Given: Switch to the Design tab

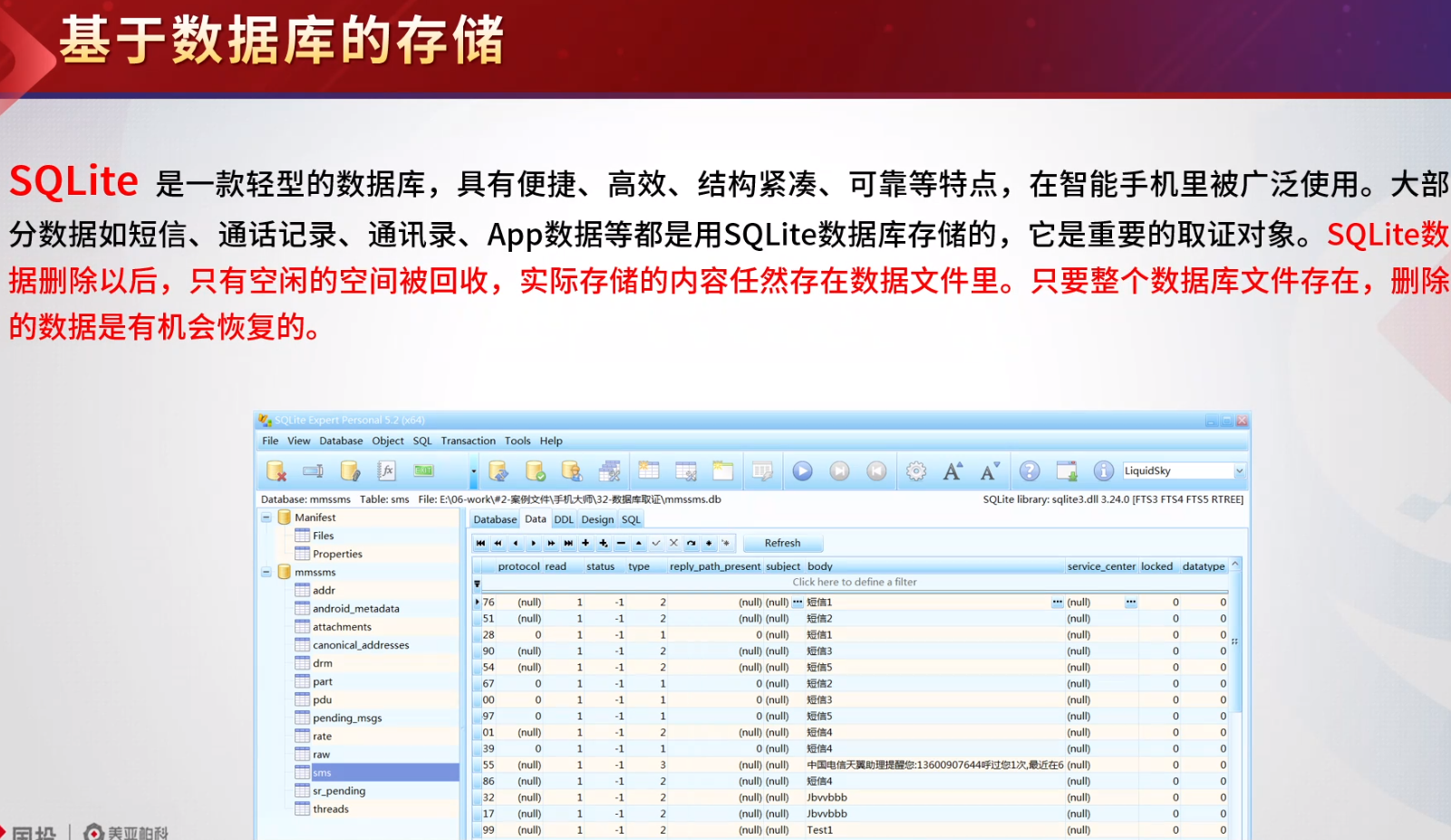Looking at the screenshot, I should point(597,520).
